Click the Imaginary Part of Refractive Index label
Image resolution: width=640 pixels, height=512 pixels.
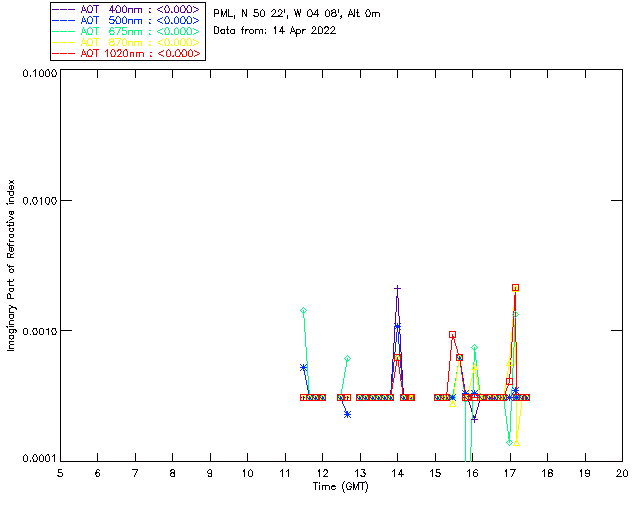pyautogui.click(x=11, y=265)
